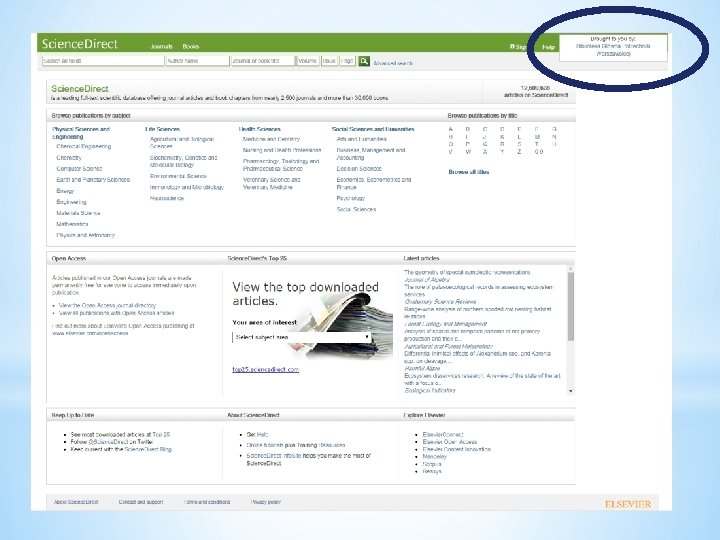Open the Life Sciences heading
Viewport: 720px width, 540px height.
tap(163, 129)
